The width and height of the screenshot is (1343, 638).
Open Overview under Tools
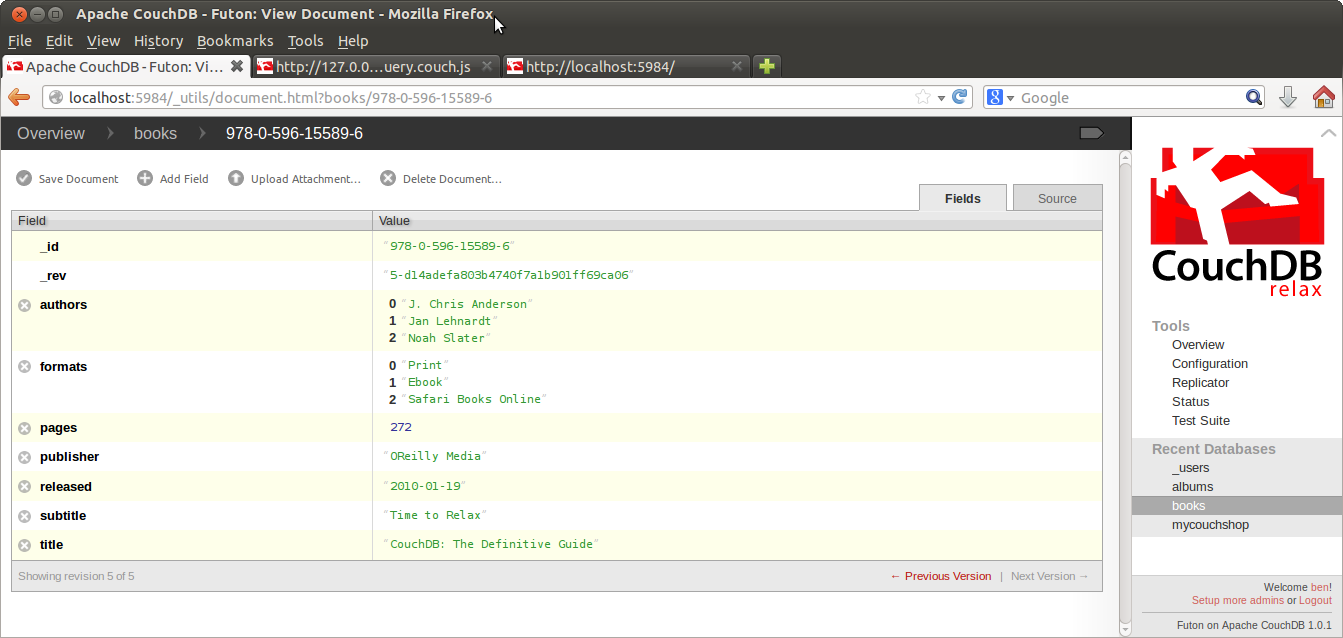(1198, 345)
